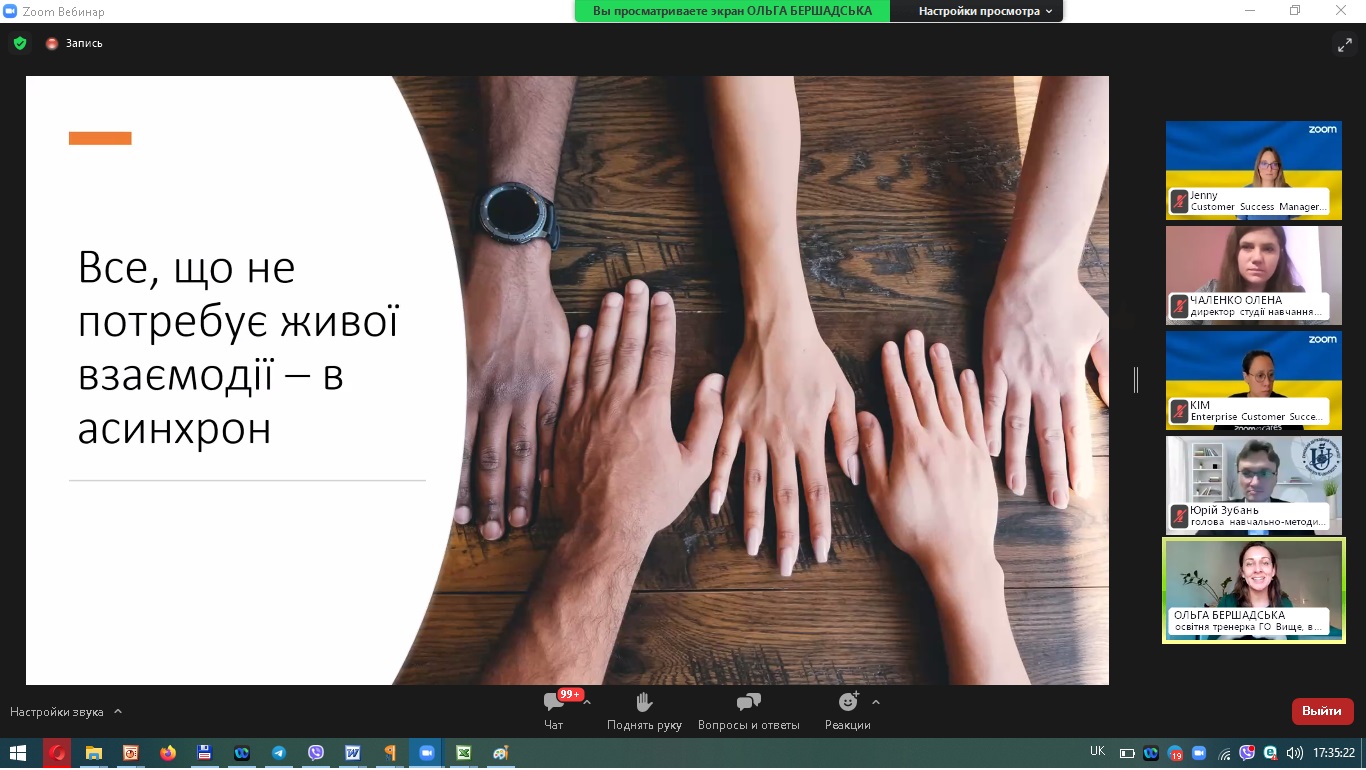Open the Reactions (Реакции) smiley icon
Image resolution: width=1366 pixels, height=770 pixels.
(848, 703)
